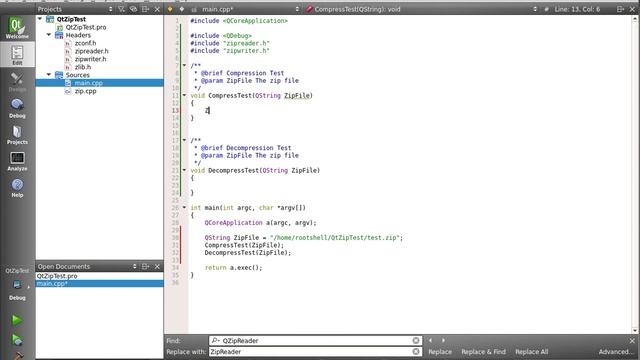The width and height of the screenshot is (640, 360).
Task: Open Advanced find options
Action: coord(616,351)
